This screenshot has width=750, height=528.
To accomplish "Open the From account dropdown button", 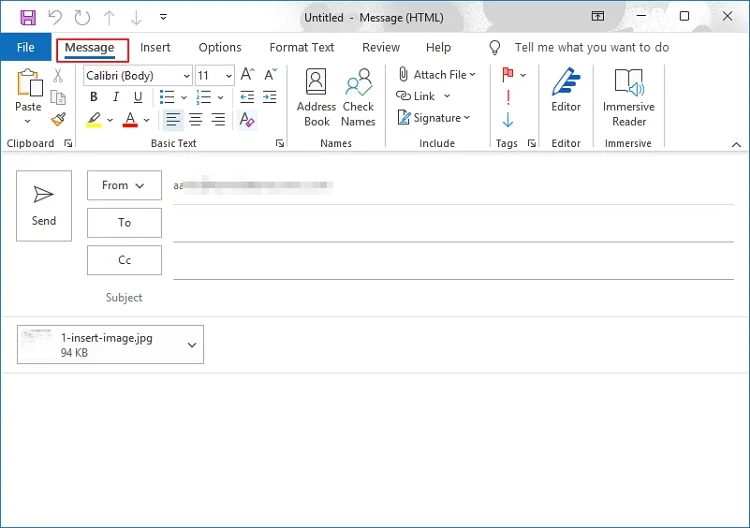I will tap(124, 185).
